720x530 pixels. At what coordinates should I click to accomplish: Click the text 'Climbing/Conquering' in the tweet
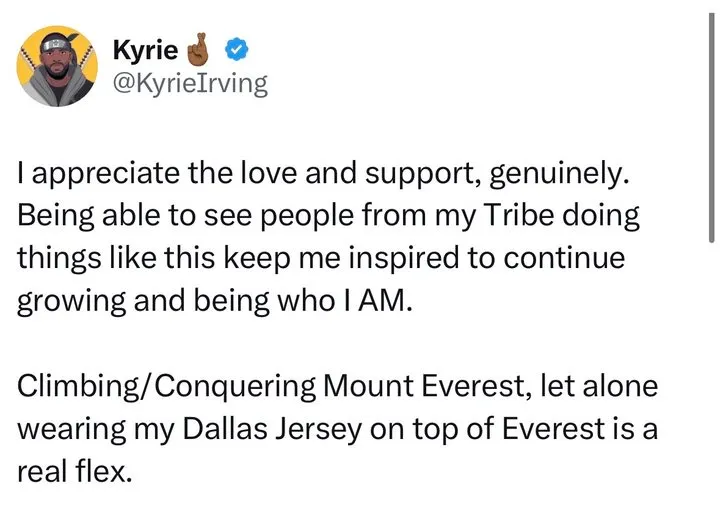[x=167, y=386]
